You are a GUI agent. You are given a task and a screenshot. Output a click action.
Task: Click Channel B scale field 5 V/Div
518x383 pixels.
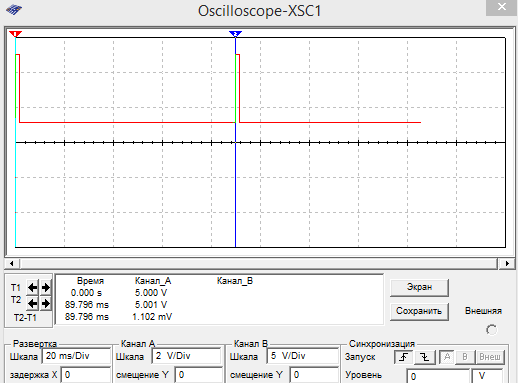(x=303, y=356)
